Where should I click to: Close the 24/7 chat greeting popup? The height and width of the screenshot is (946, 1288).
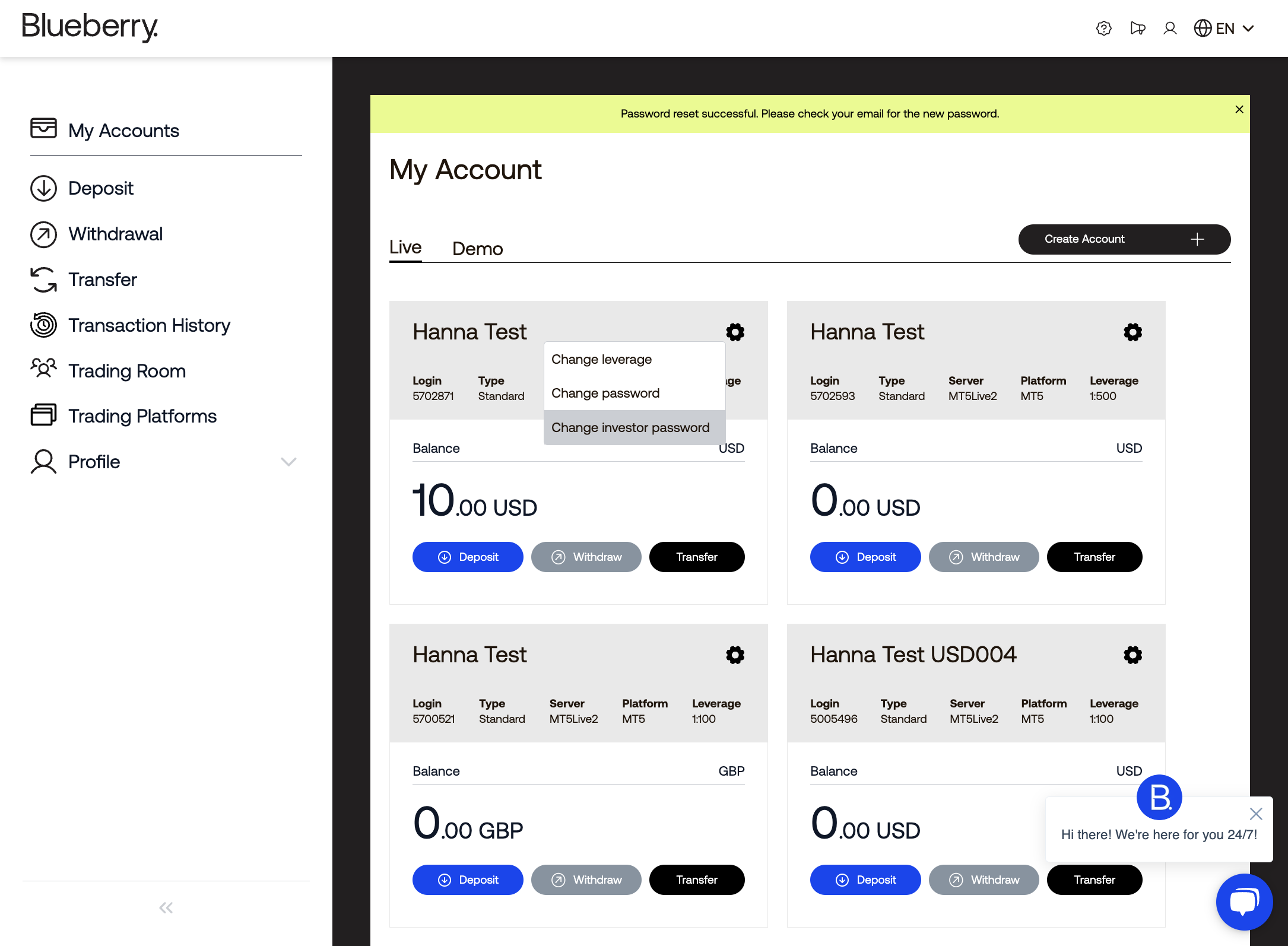pos(1256,814)
